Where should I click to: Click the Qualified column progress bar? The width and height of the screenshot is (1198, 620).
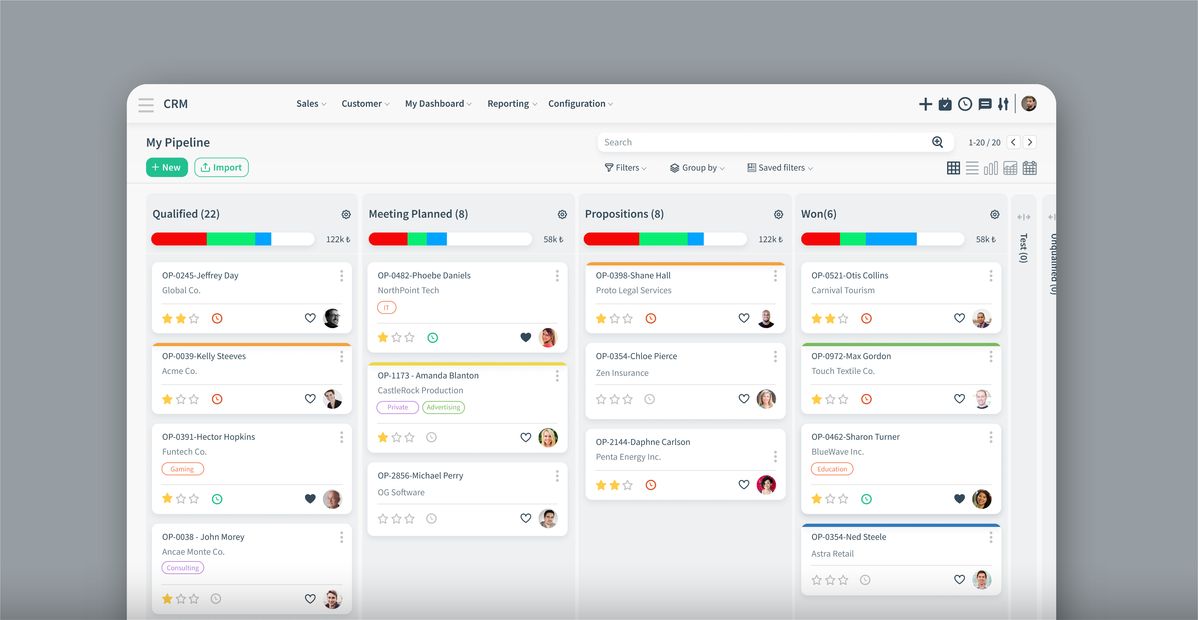(x=233, y=239)
